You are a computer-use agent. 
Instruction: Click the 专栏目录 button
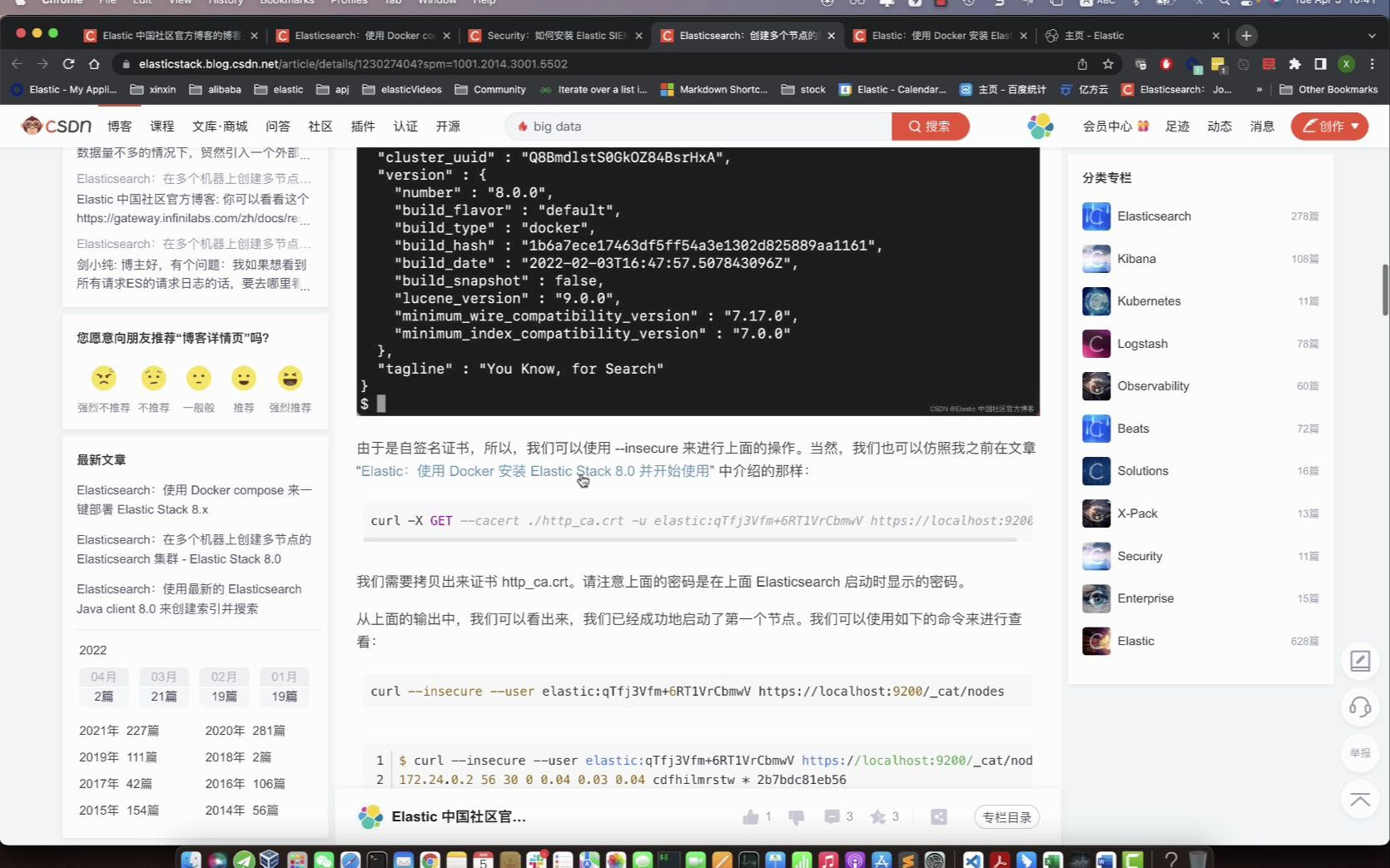click(1006, 817)
